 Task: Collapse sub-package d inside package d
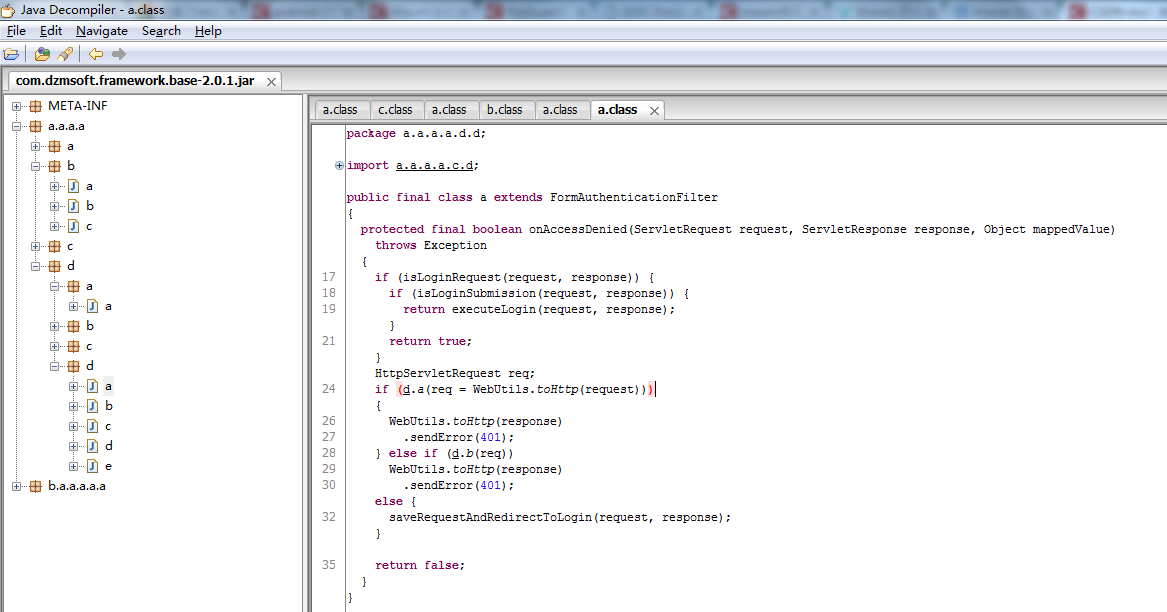(x=54, y=366)
